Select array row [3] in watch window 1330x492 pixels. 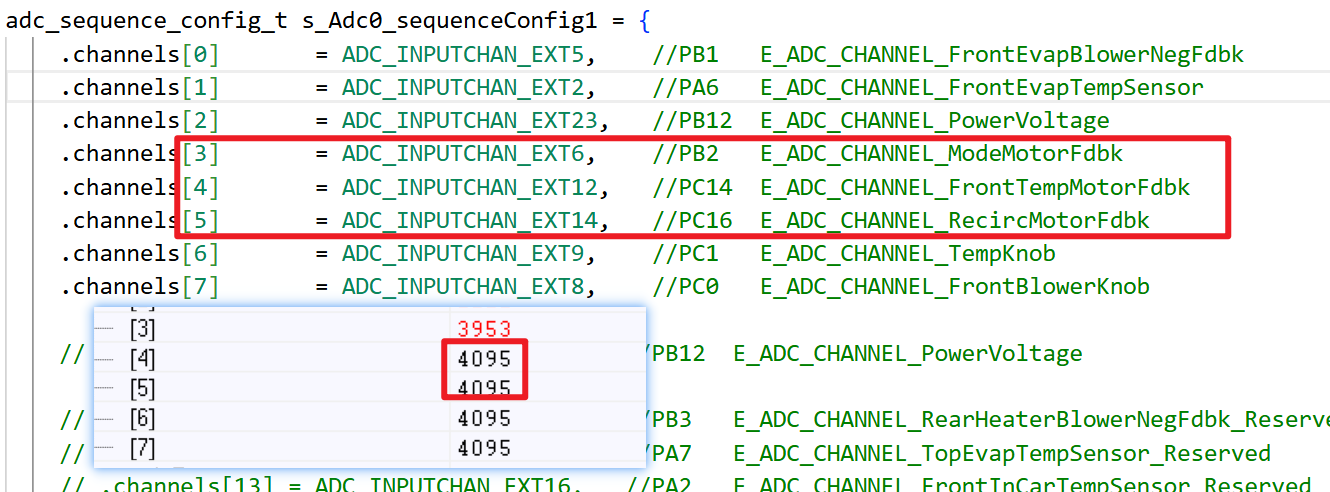click(x=369, y=327)
